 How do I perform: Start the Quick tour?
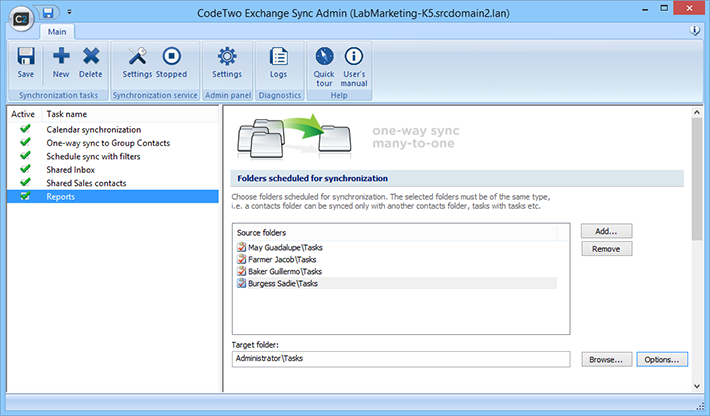[x=324, y=67]
